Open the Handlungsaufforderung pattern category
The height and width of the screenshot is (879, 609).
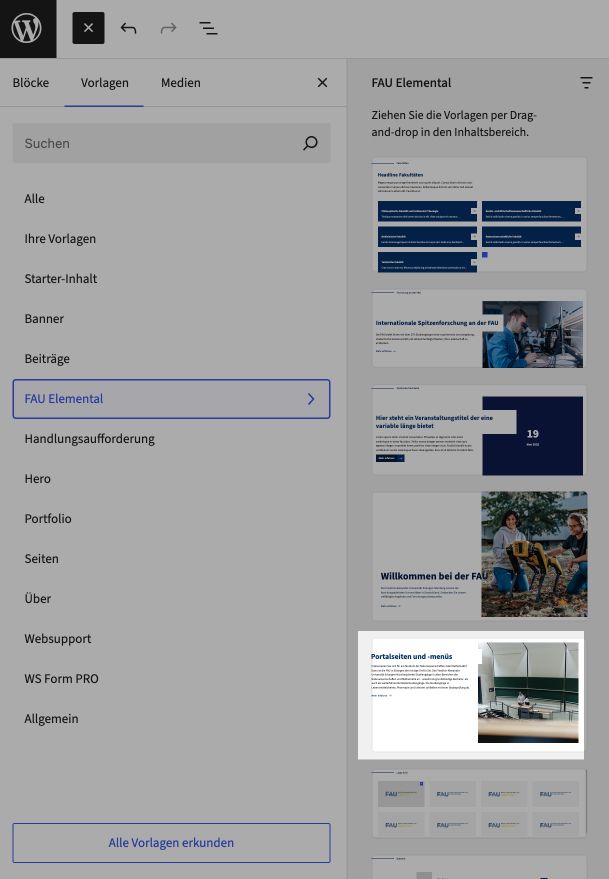point(90,439)
